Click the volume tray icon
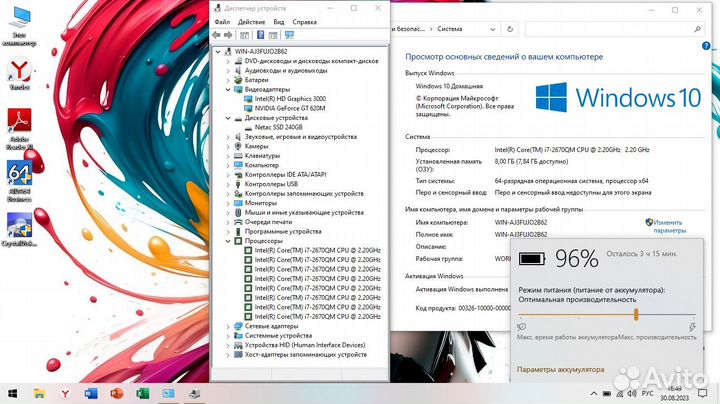The image size is (720, 404). (x=632, y=394)
